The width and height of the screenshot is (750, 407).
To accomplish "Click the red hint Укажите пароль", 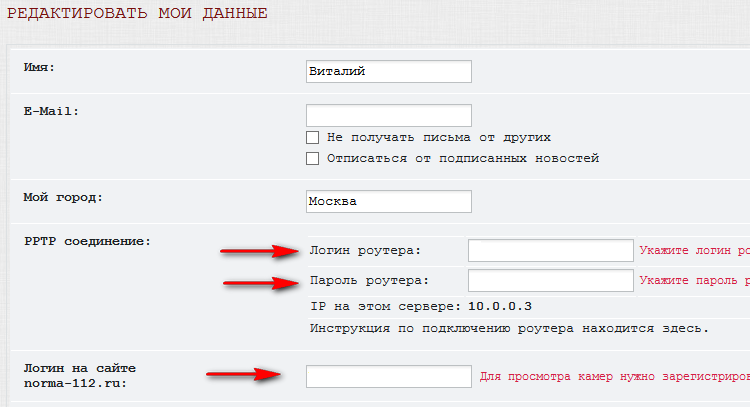I will (693, 281).
